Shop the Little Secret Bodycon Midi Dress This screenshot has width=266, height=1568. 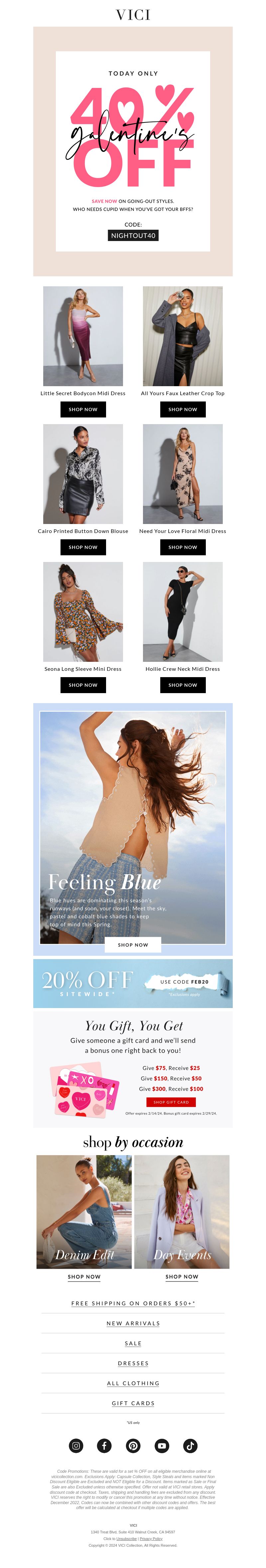[x=83, y=410]
